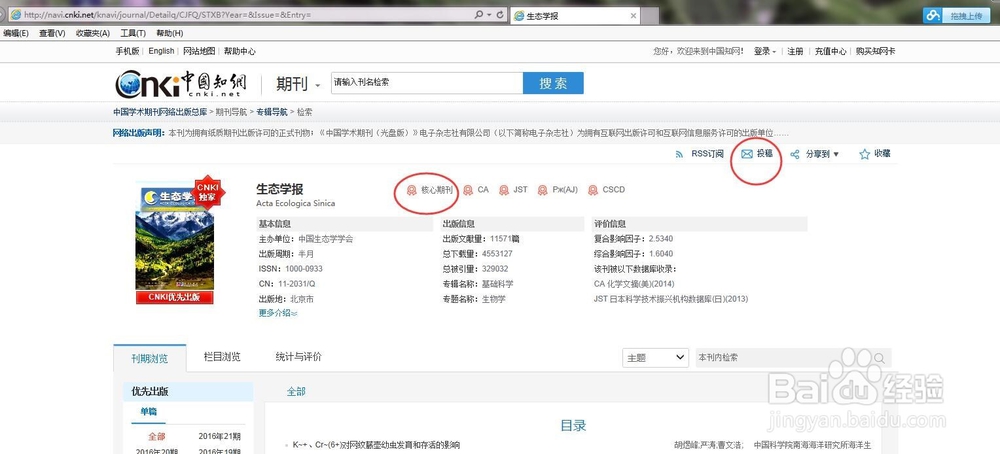The width and height of the screenshot is (1000, 454).
Task: Switch to the 栏目浏览 tab
Action: 222,357
